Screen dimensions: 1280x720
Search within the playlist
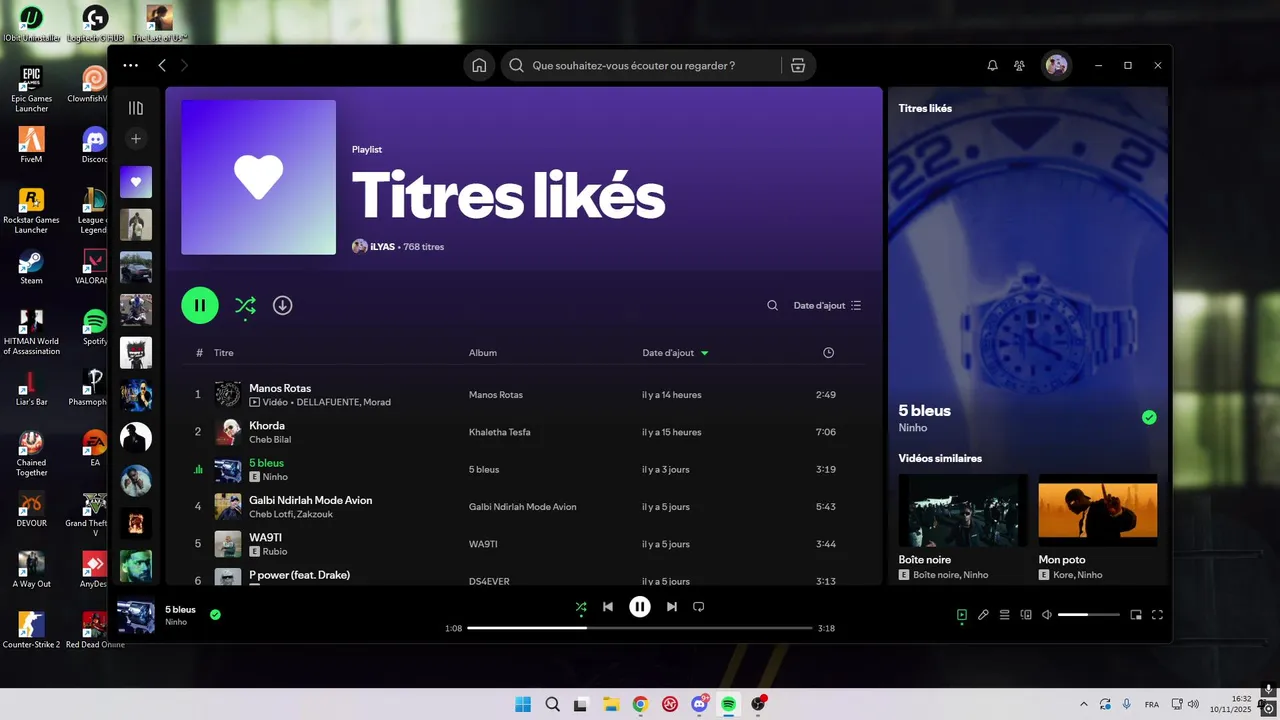tap(772, 306)
